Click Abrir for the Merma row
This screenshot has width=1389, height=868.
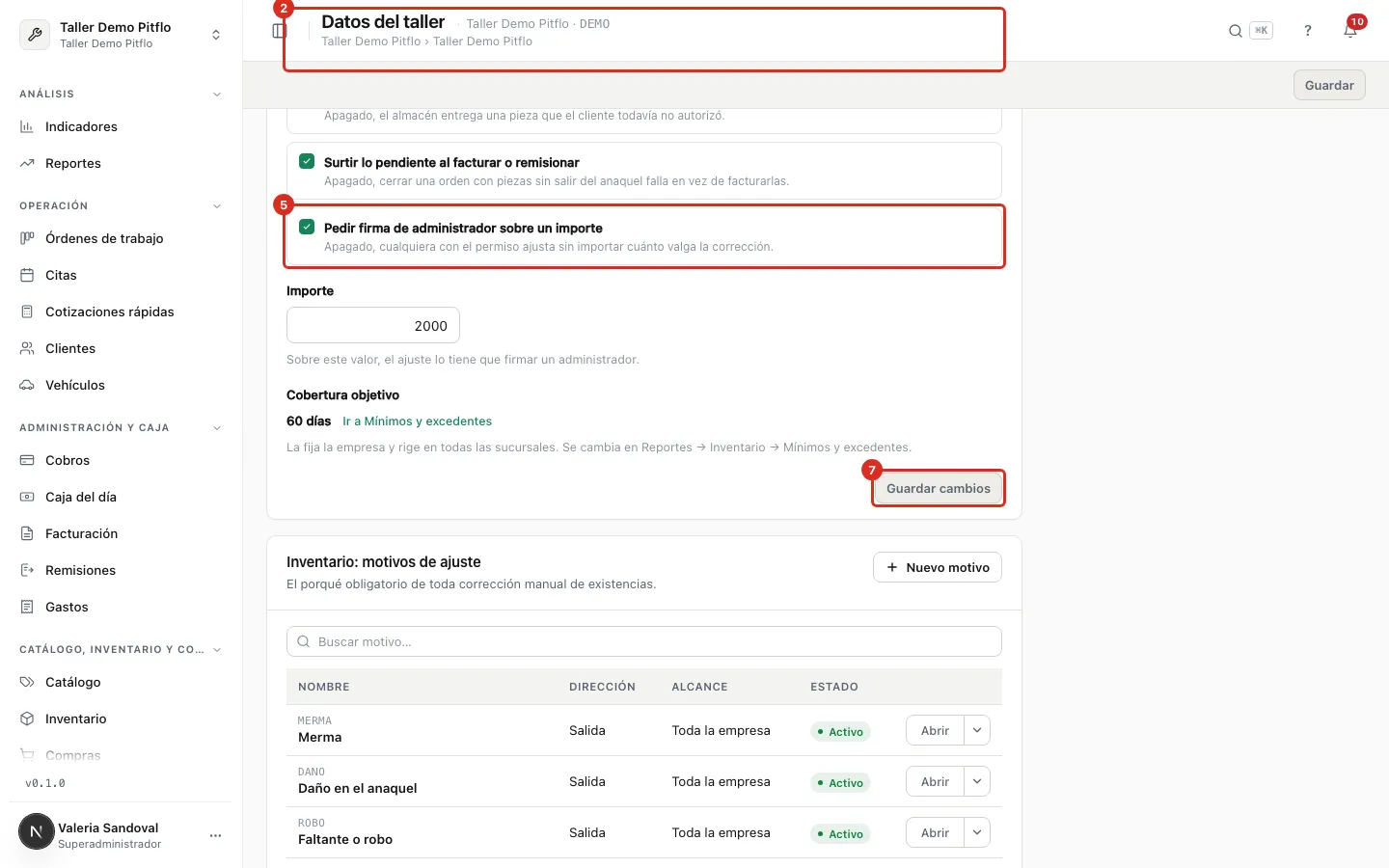click(x=935, y=730)
